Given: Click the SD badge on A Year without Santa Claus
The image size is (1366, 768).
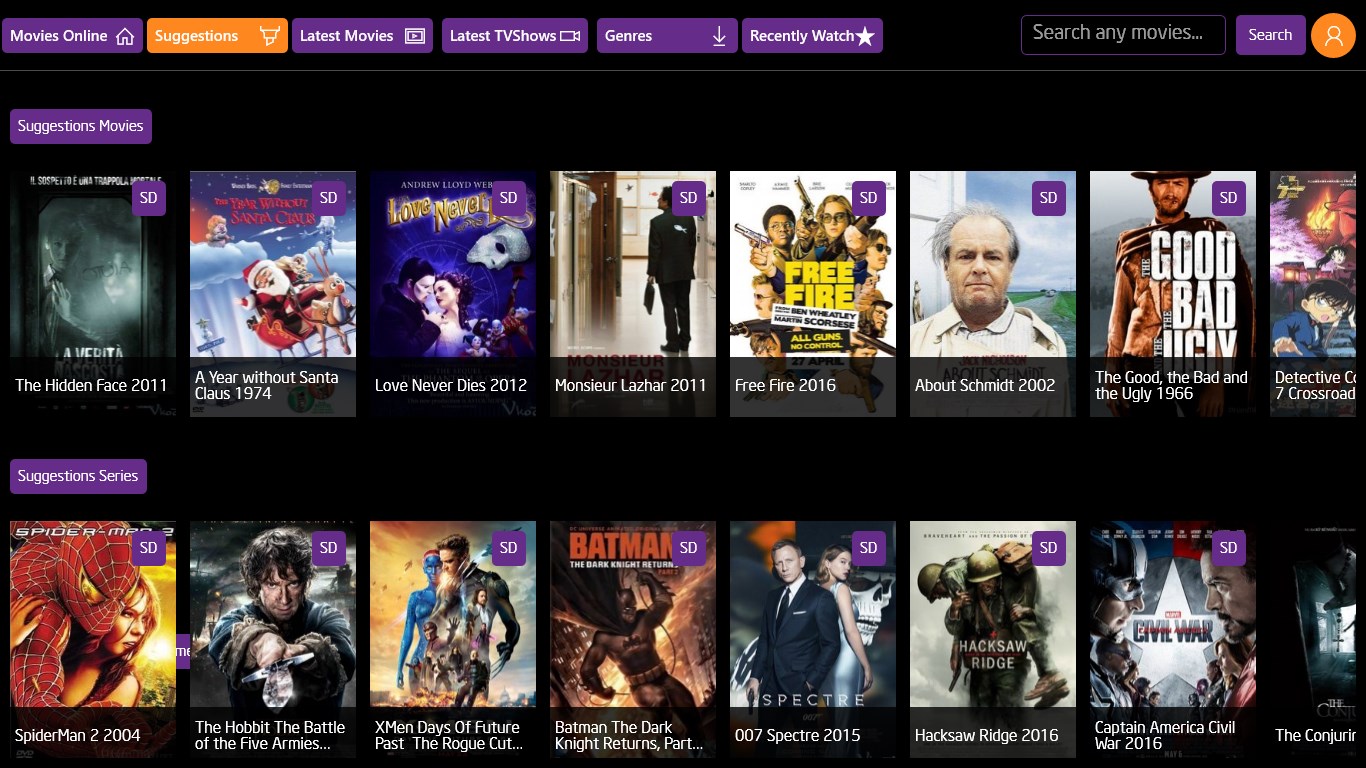Looking at the screenshot, I should pyautogui.click(x=329, y=198).
